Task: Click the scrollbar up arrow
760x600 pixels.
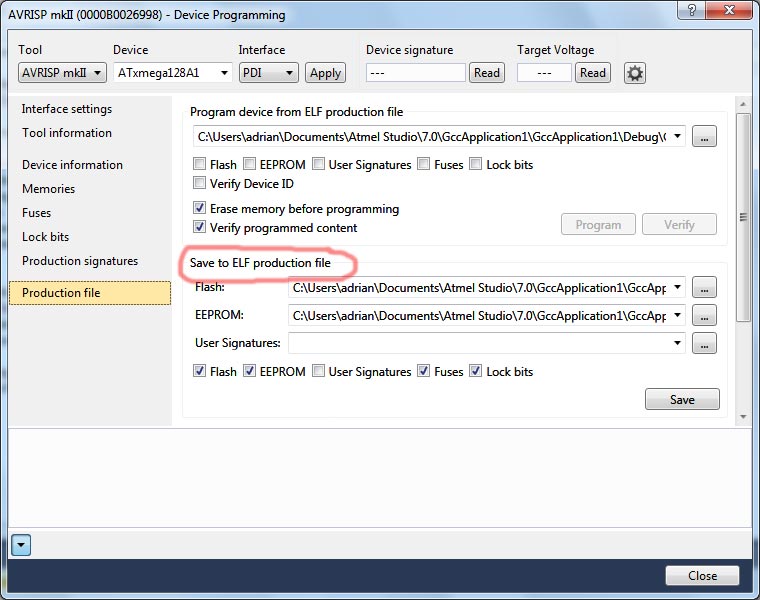Action: pyautogui.click(x=743, y=104)
